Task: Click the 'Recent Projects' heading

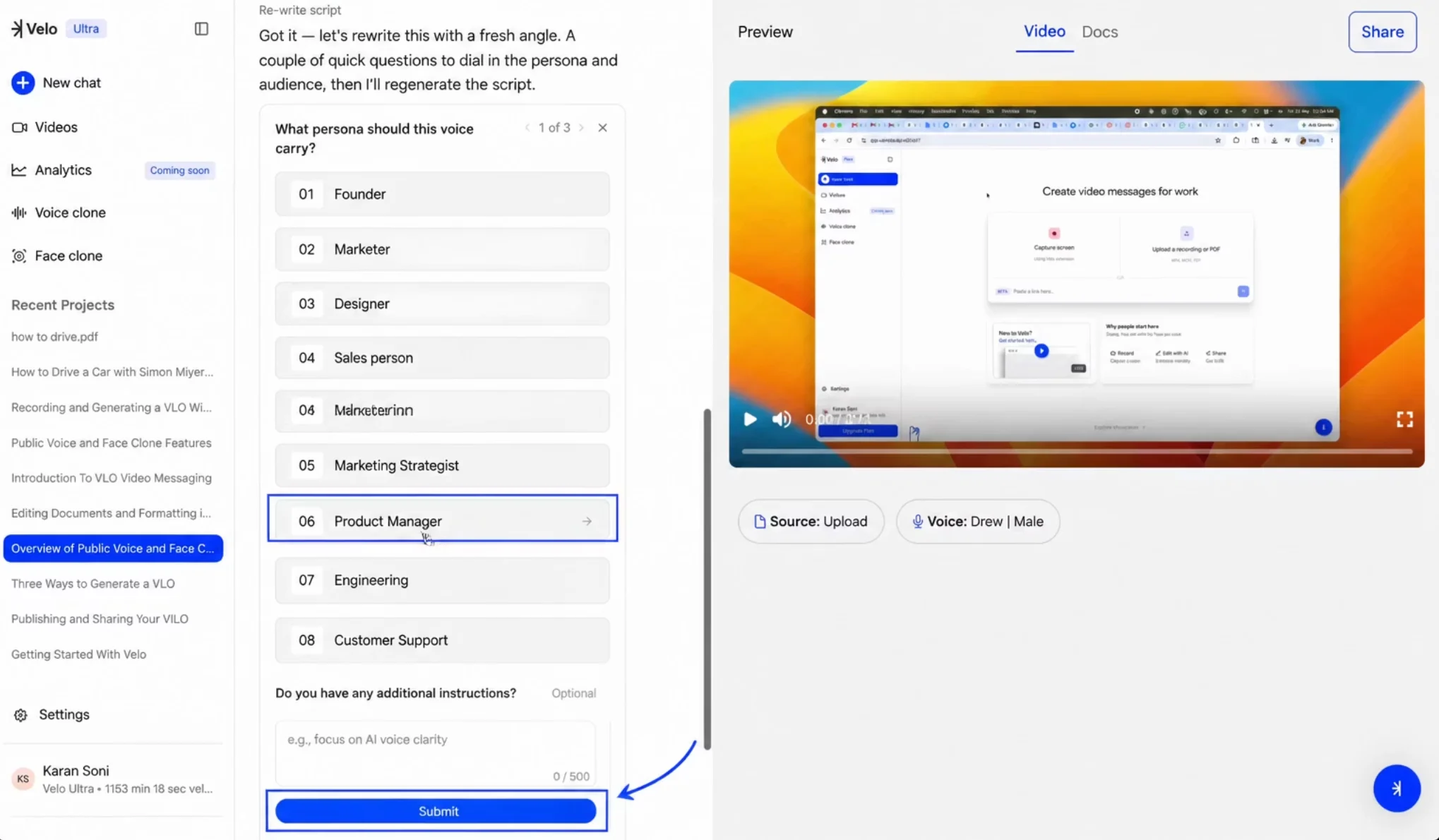Action: [x=63, y=305]
